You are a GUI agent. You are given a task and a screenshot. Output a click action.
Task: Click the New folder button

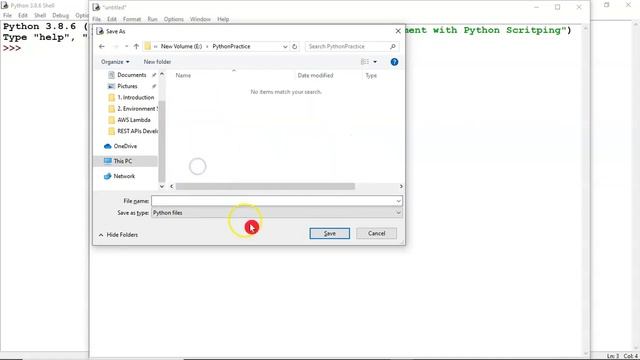pos(157,62)
